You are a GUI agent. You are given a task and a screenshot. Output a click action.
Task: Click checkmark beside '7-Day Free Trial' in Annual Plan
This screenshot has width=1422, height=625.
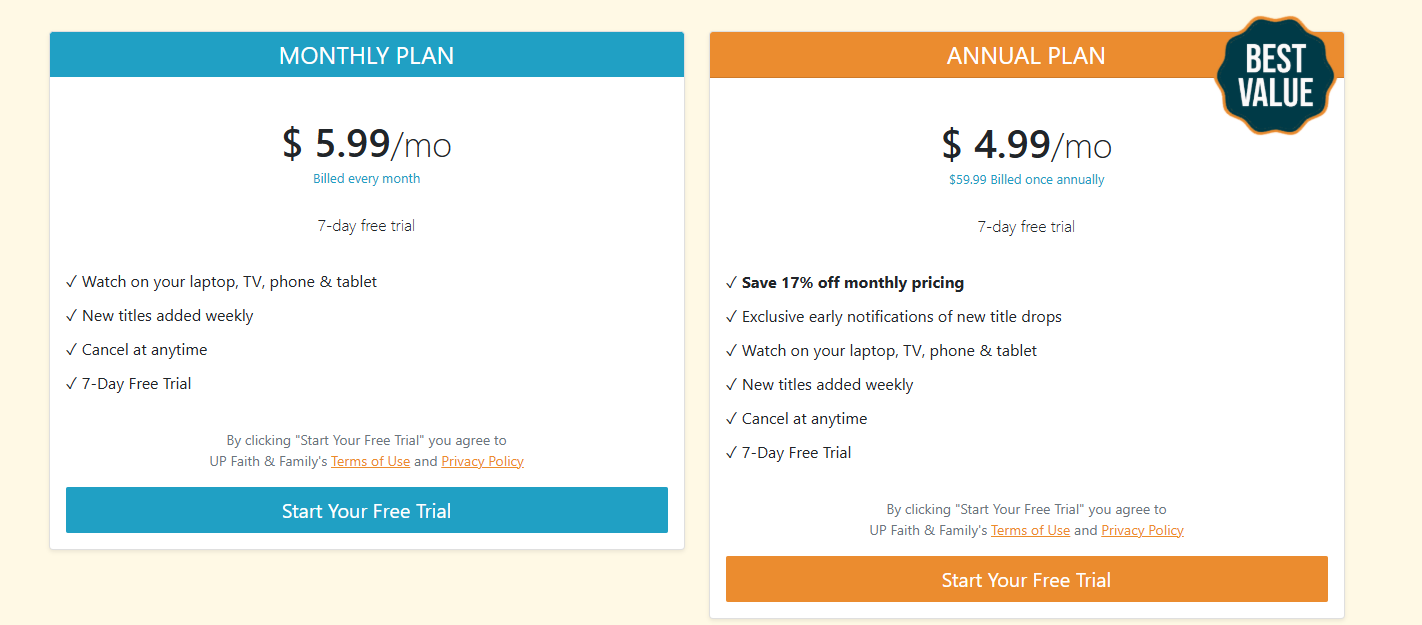point(731,453)
